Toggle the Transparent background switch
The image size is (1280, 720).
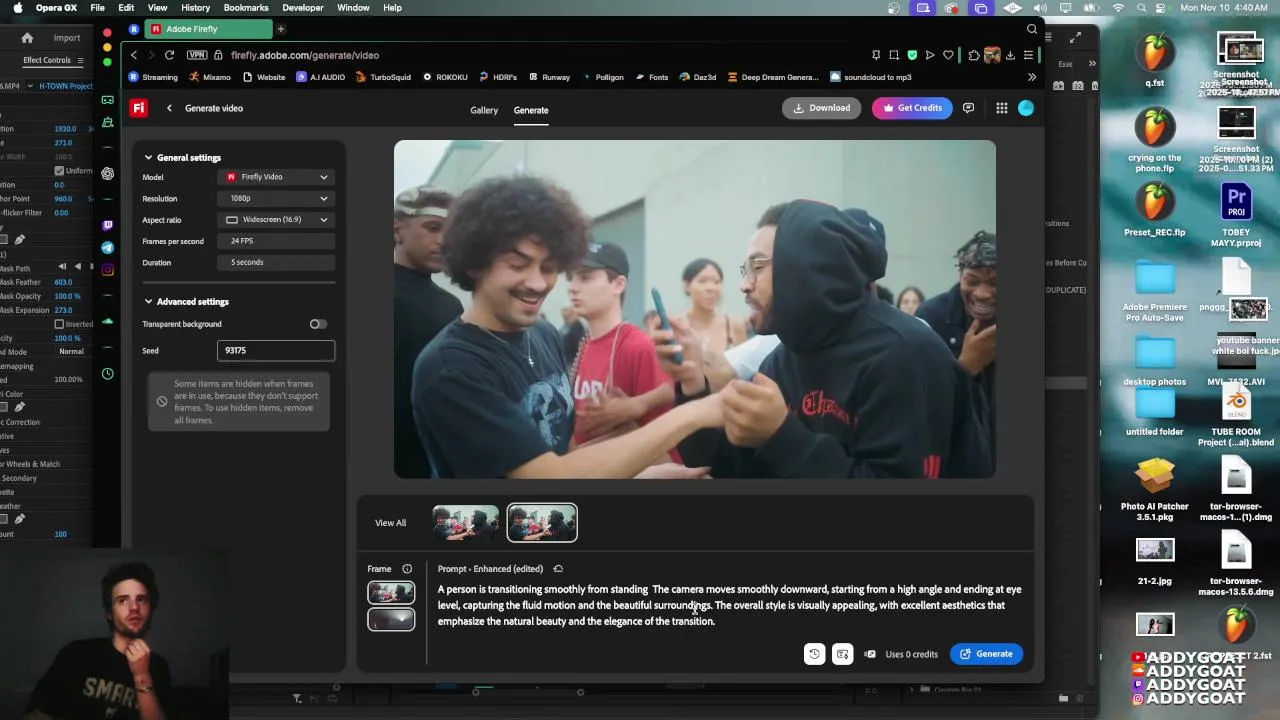[317, 324]
